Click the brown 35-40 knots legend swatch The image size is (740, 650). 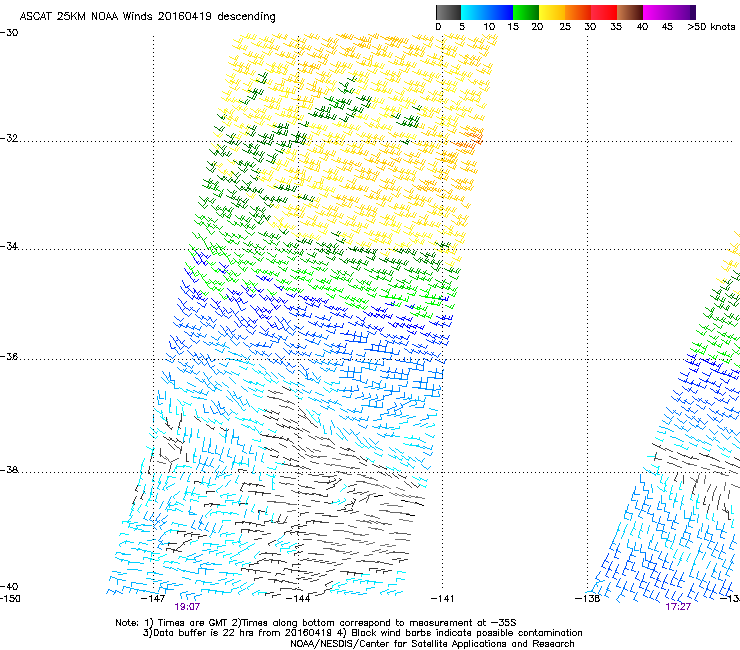(630, 12)
